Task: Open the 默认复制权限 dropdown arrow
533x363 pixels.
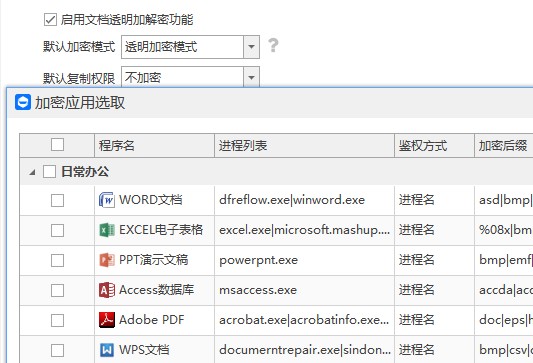Action: [252, 77]
